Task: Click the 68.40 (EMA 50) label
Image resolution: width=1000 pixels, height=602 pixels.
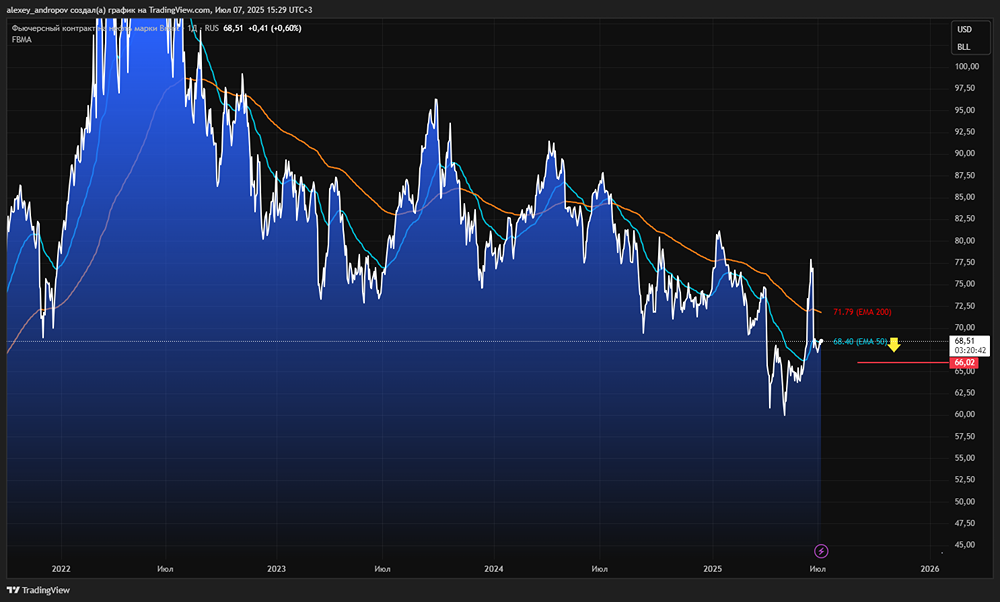Action: pos(860,342)
